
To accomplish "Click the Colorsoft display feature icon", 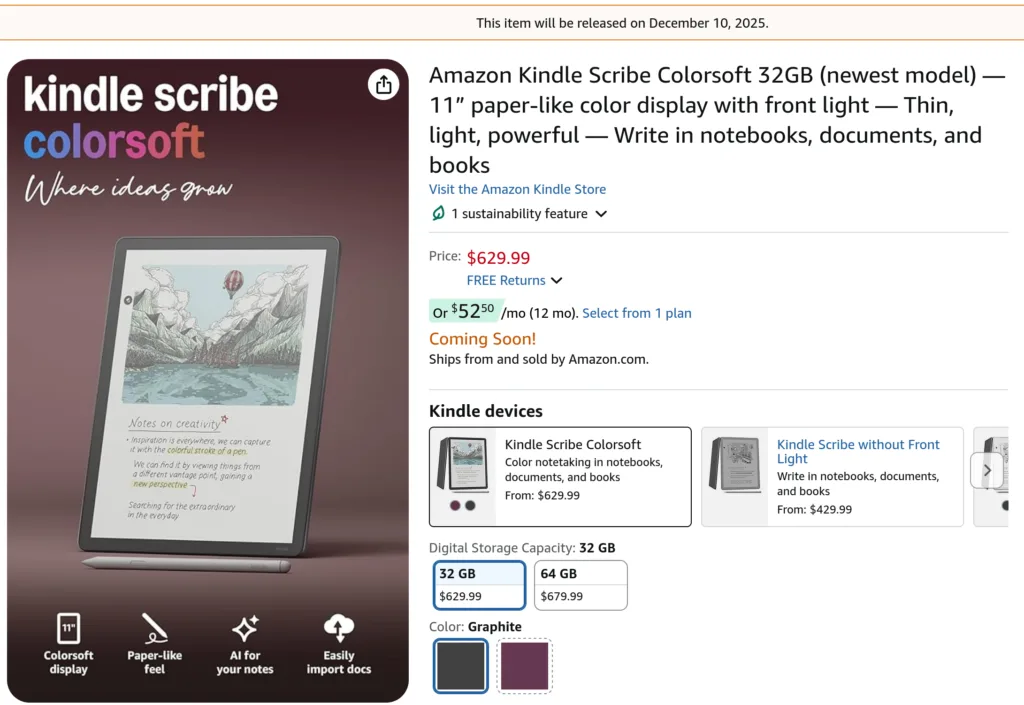I will [68, 628].
